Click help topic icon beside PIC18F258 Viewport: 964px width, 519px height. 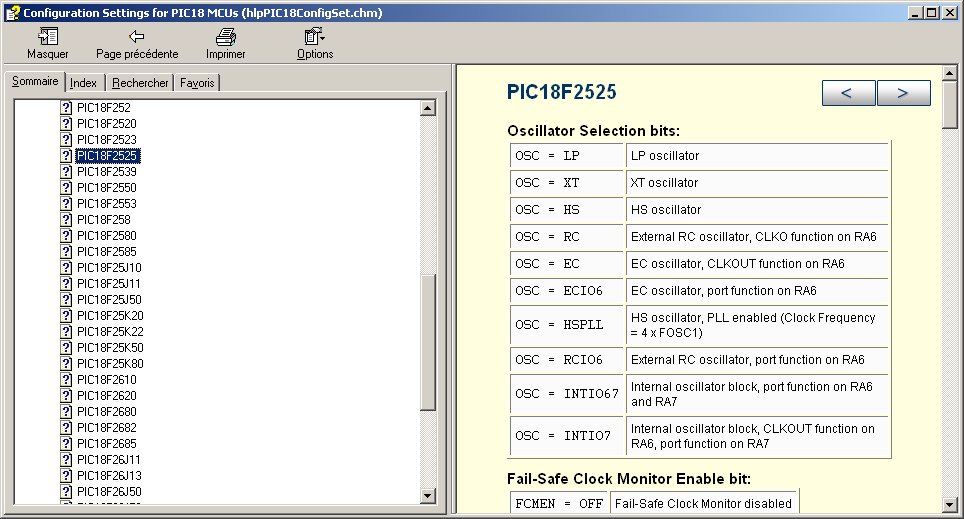point(66,220)
